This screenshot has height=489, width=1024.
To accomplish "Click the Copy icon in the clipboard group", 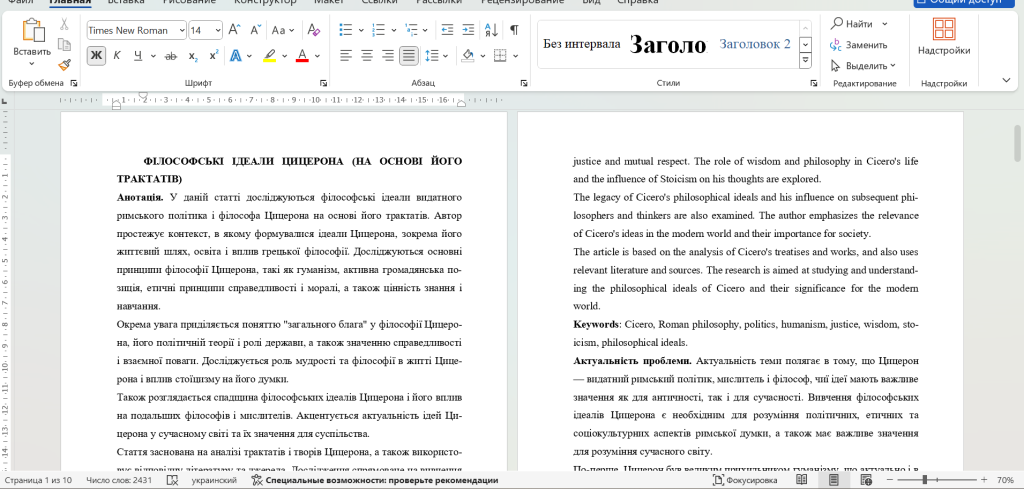I will click(x=64, y=44).
